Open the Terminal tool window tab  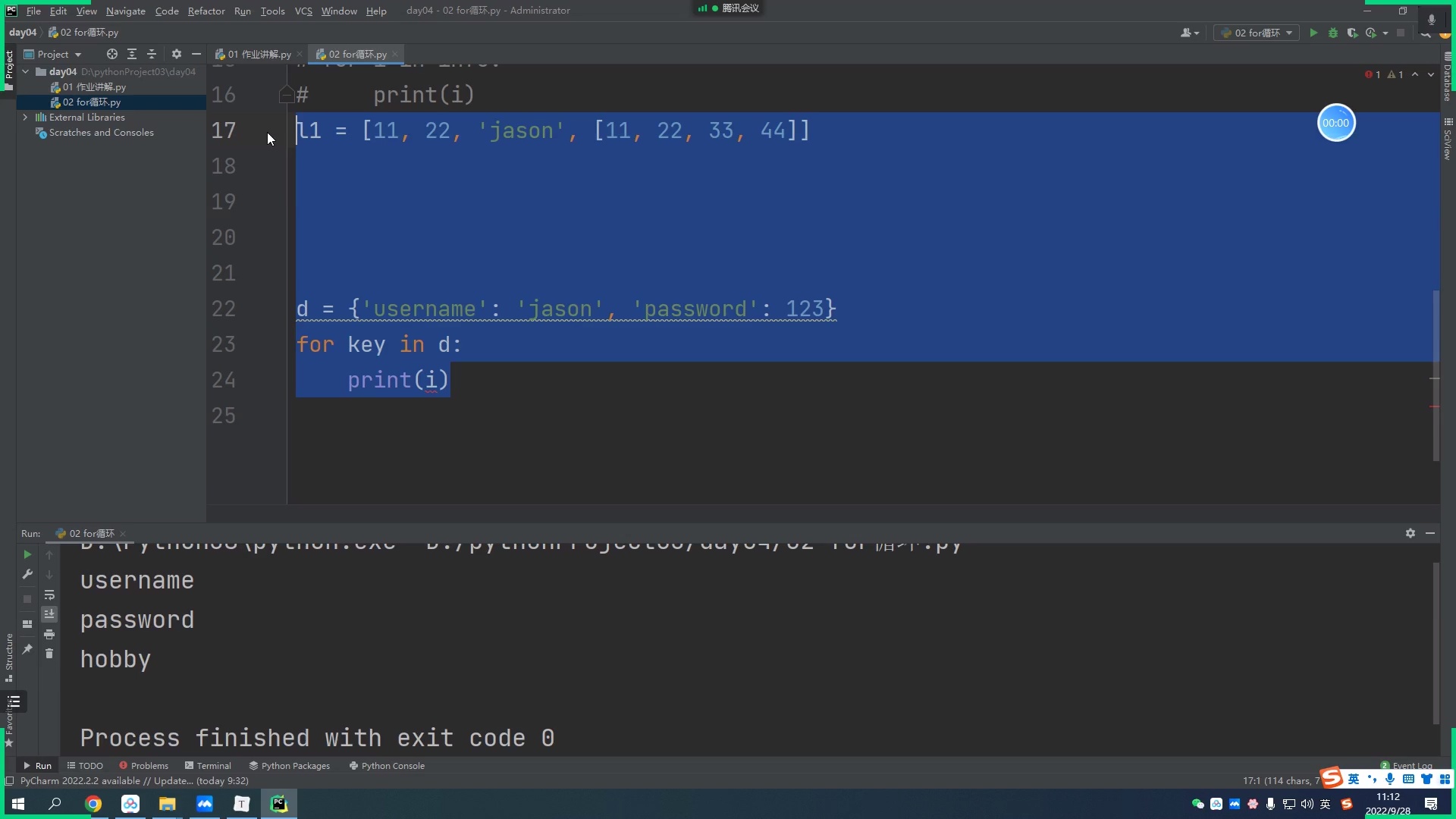coord(208,766)
